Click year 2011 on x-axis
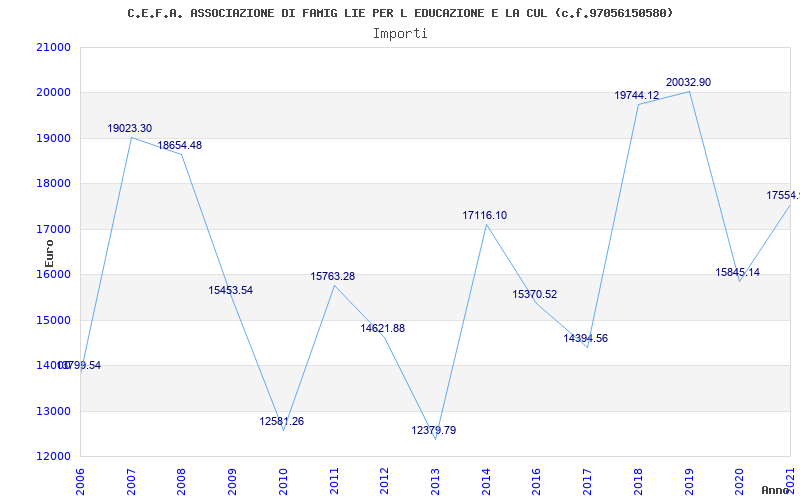Screen dimensions: 800x500 (x=334, y=481)
